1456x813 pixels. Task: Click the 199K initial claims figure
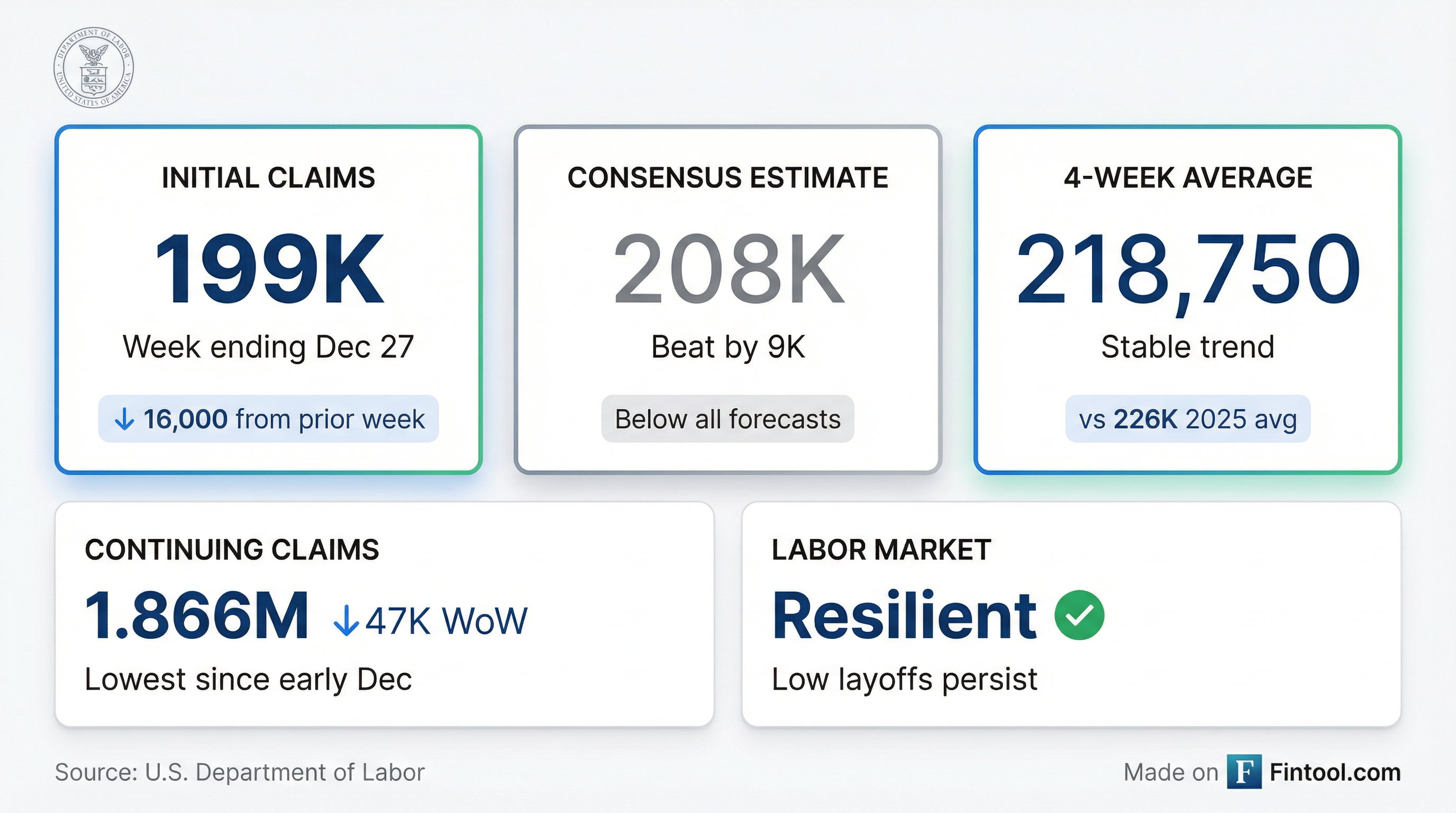[x=269, y=270]
